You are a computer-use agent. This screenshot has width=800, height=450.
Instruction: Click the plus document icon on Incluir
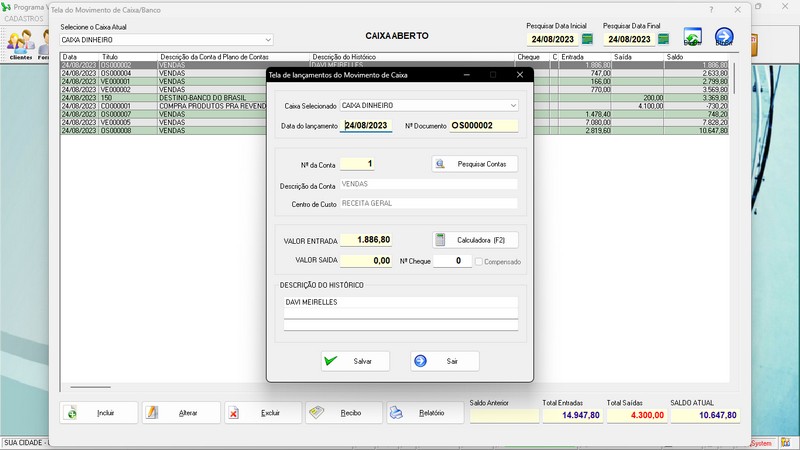tap(72, 413)
